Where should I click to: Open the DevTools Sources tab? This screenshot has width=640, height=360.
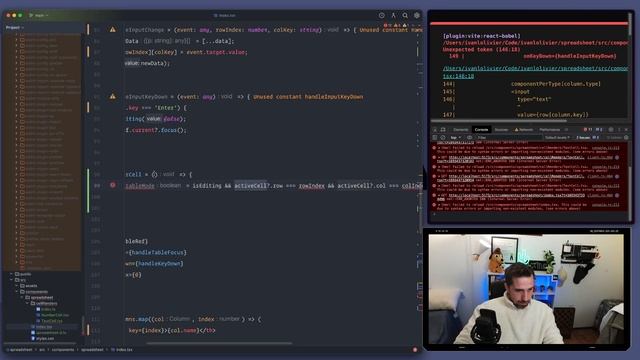(x=501, y=129)
